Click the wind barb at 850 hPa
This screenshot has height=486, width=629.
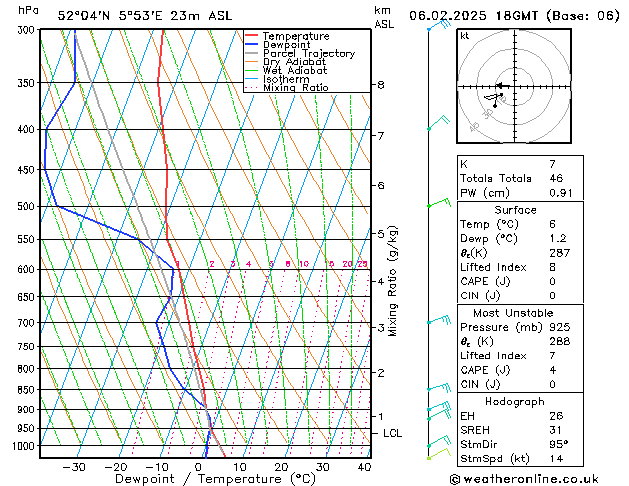(439, 387)
